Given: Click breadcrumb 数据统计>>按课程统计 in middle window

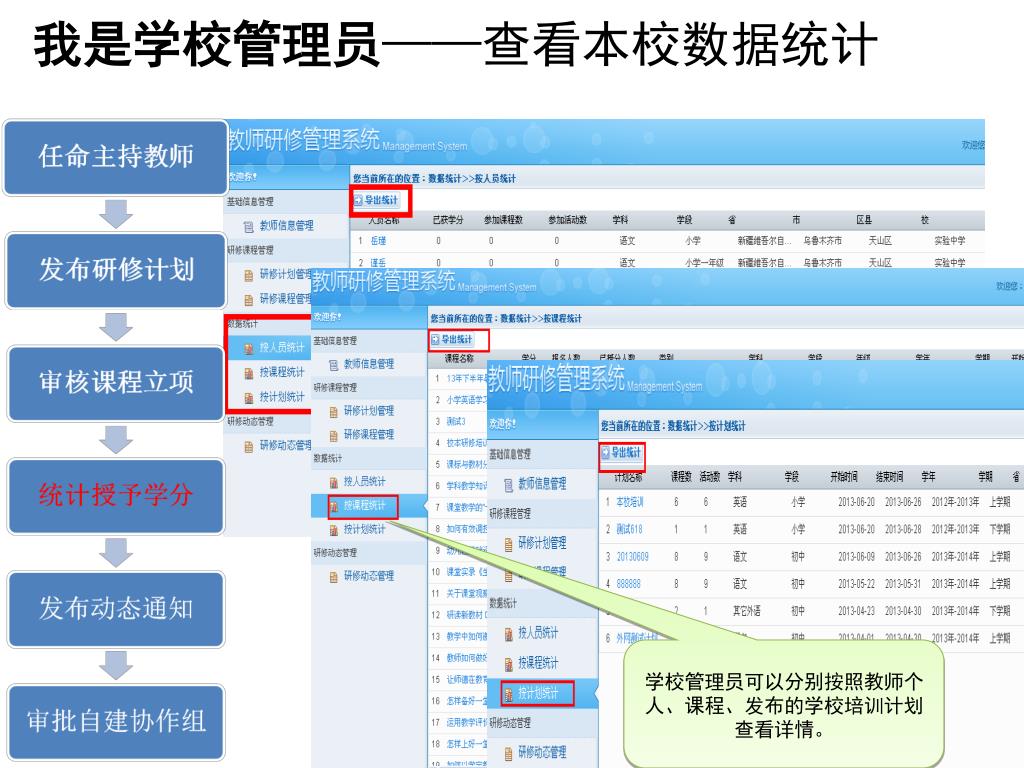Looking at the screenshot, I should [541, 319].
